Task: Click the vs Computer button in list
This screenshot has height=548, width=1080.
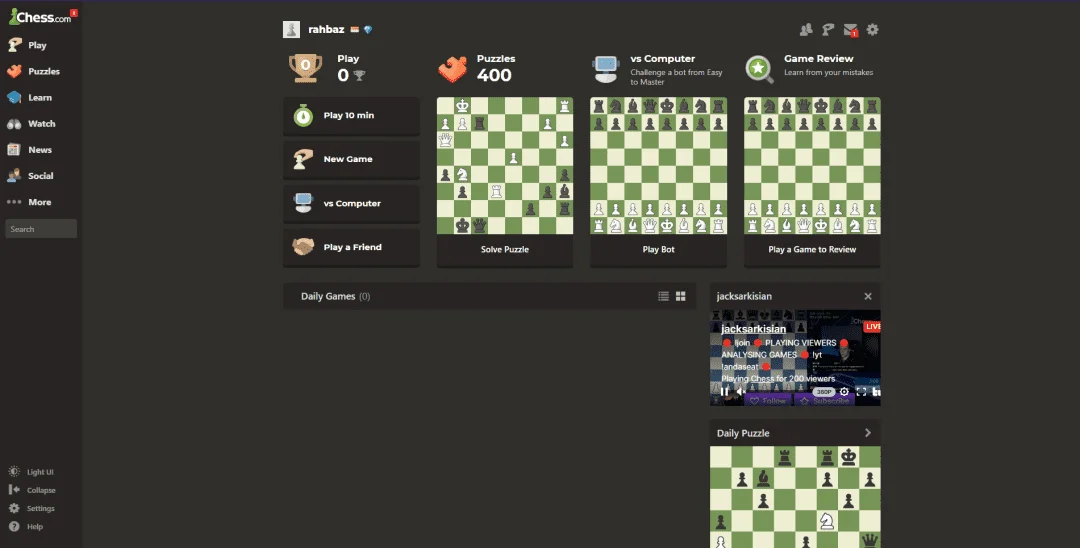Action: (351, 203)
